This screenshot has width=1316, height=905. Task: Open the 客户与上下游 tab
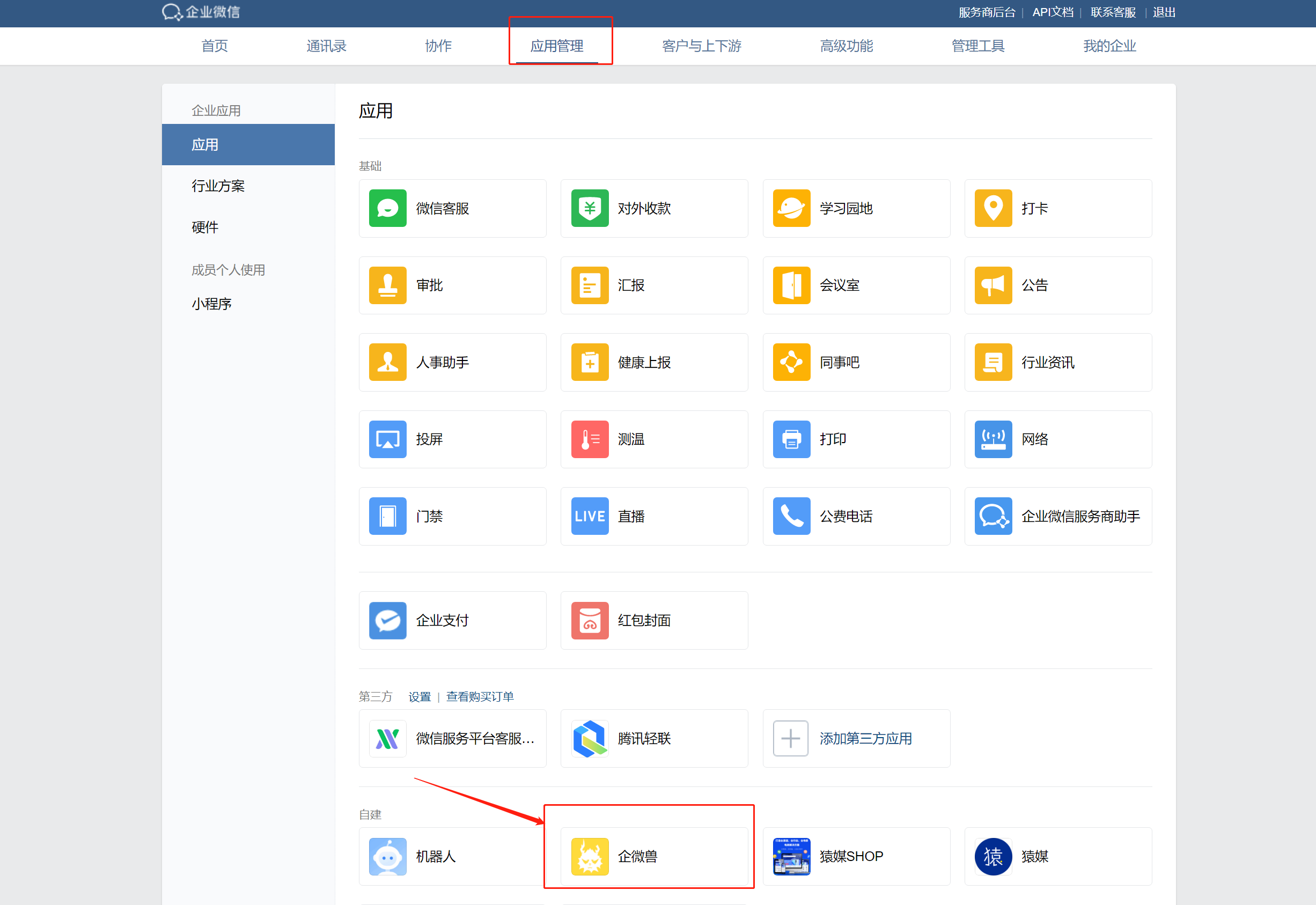tap(701, 46)
